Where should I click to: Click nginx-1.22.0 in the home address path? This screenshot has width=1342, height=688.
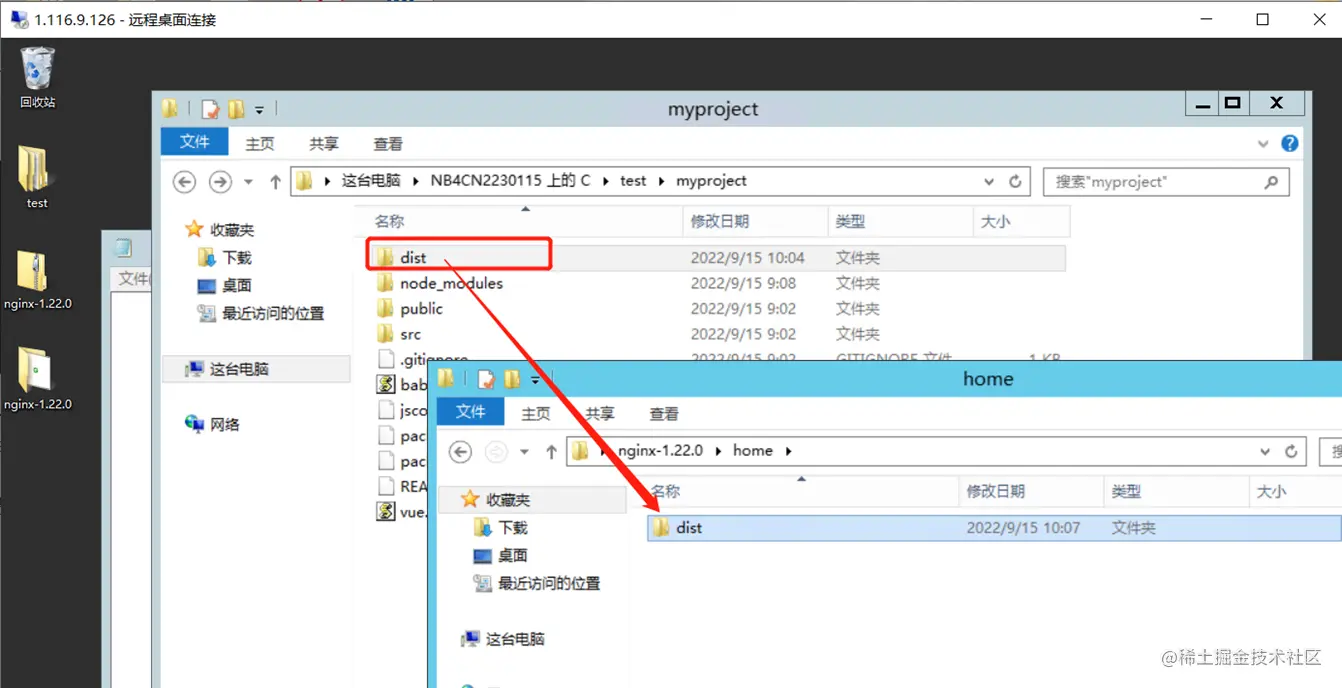click(660, 452)
